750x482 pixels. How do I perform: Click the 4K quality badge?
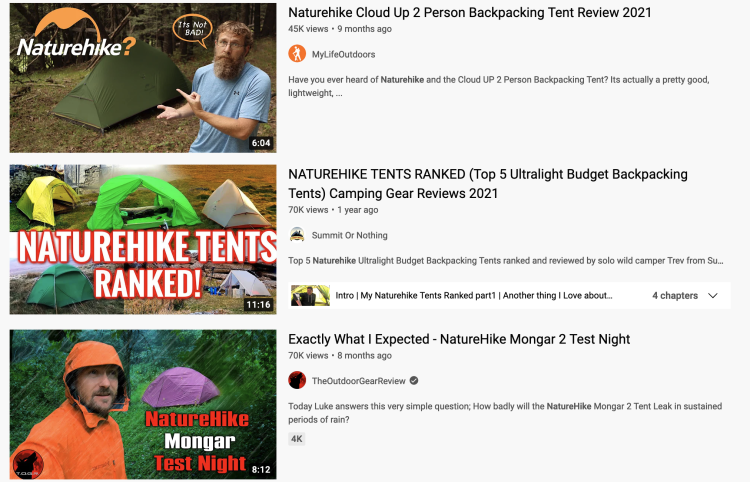click(x=297, y=438)
